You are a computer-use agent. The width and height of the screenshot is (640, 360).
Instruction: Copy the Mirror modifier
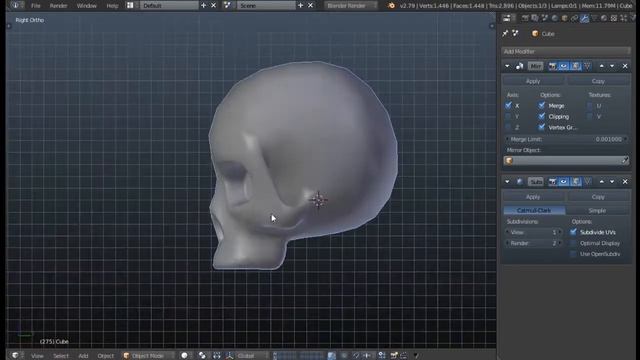[x=598, y=81]
